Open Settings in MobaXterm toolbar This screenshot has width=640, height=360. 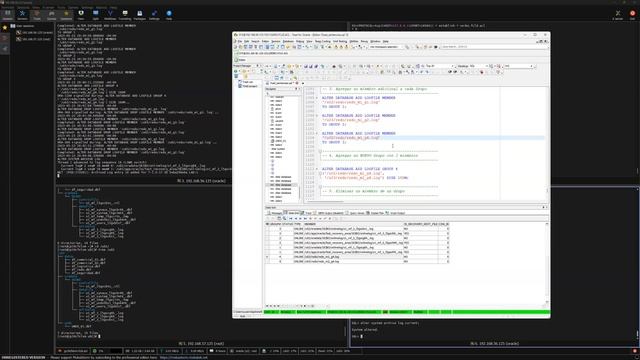pyautogui.click(x=154, y=15)
